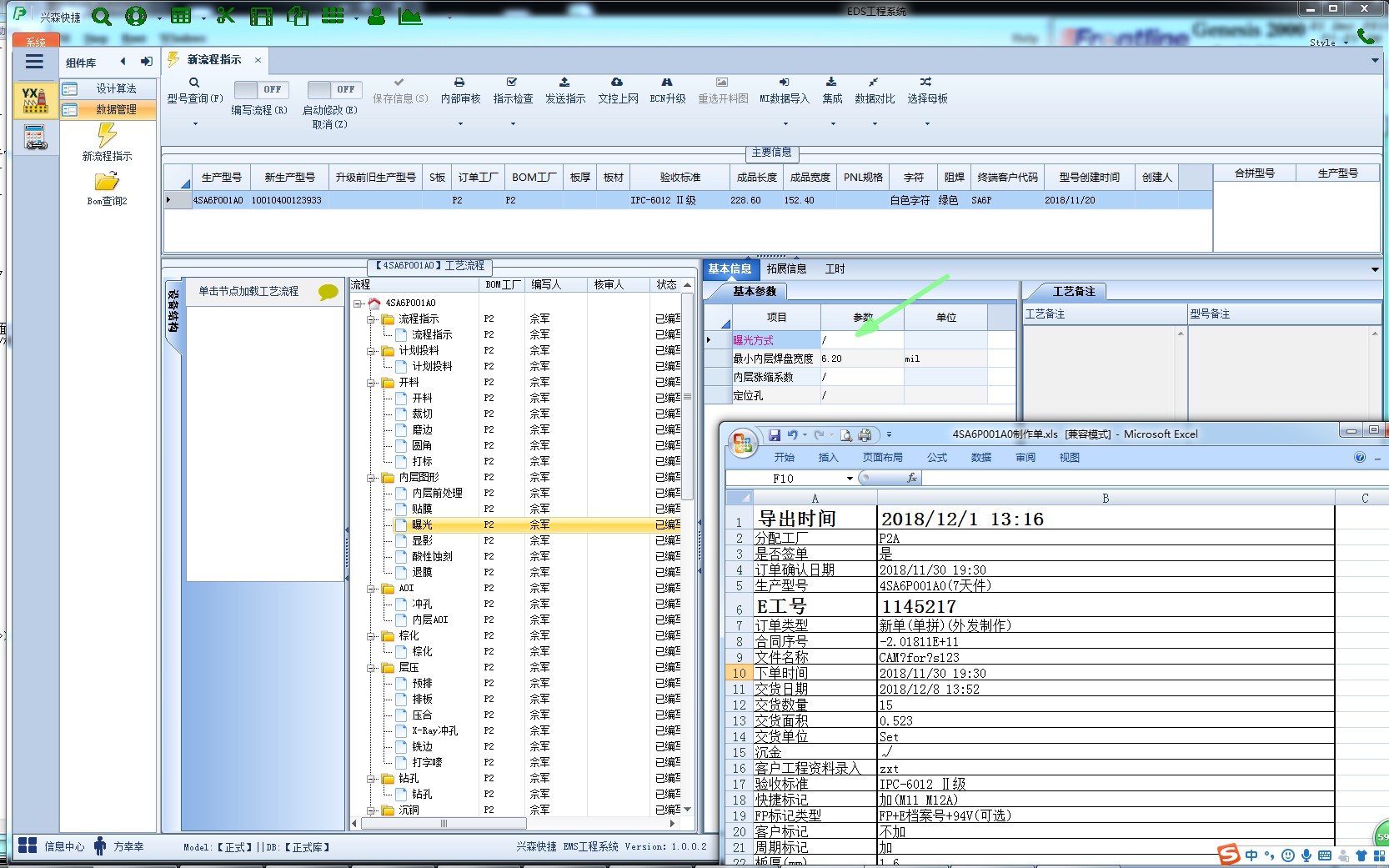Click the green user person icon
1389x868 pixels.
tap(377, 16)
